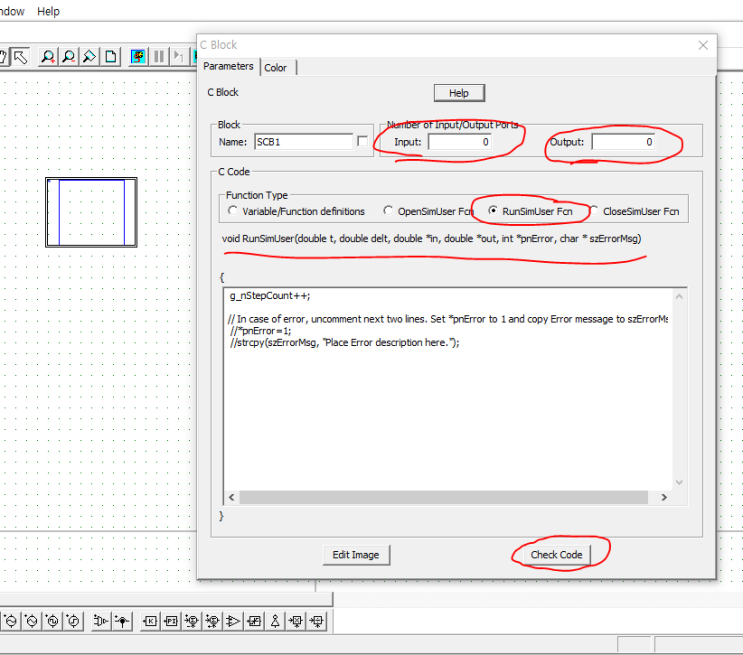
Task: Switch to the Parameters tab
Action: click(x=228, y=66)
